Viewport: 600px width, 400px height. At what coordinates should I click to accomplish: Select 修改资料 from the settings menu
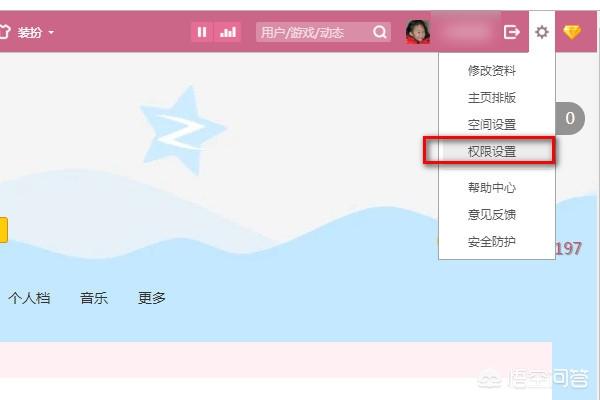point(492,70)
